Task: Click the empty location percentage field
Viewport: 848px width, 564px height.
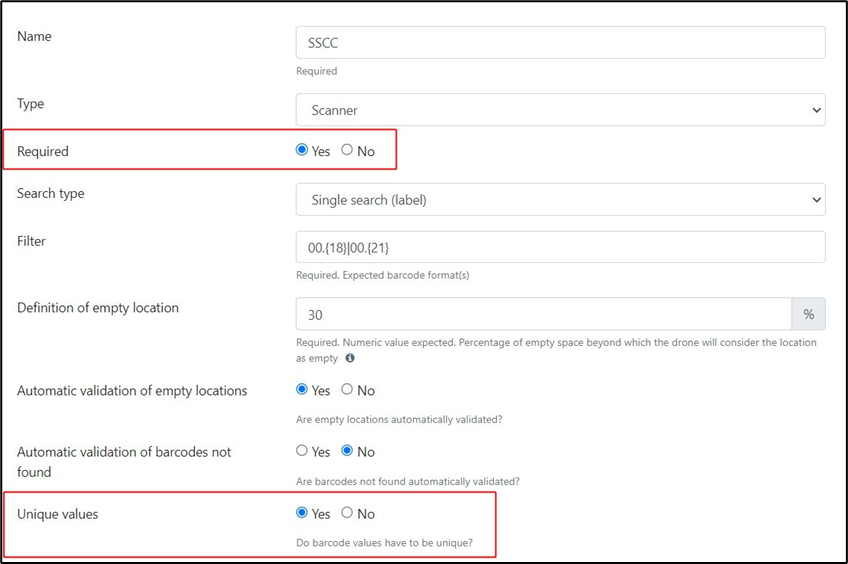Action: pyautogui.click(x=544, y=314)
